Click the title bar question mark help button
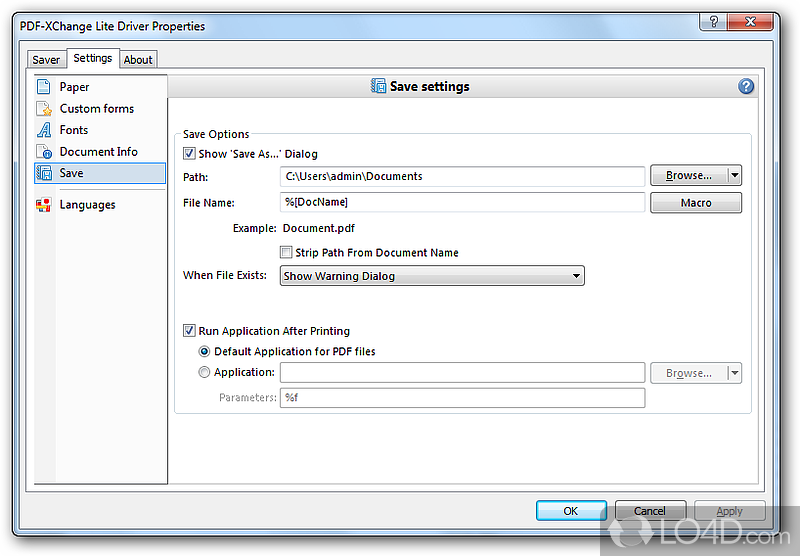 coord(714,21)
